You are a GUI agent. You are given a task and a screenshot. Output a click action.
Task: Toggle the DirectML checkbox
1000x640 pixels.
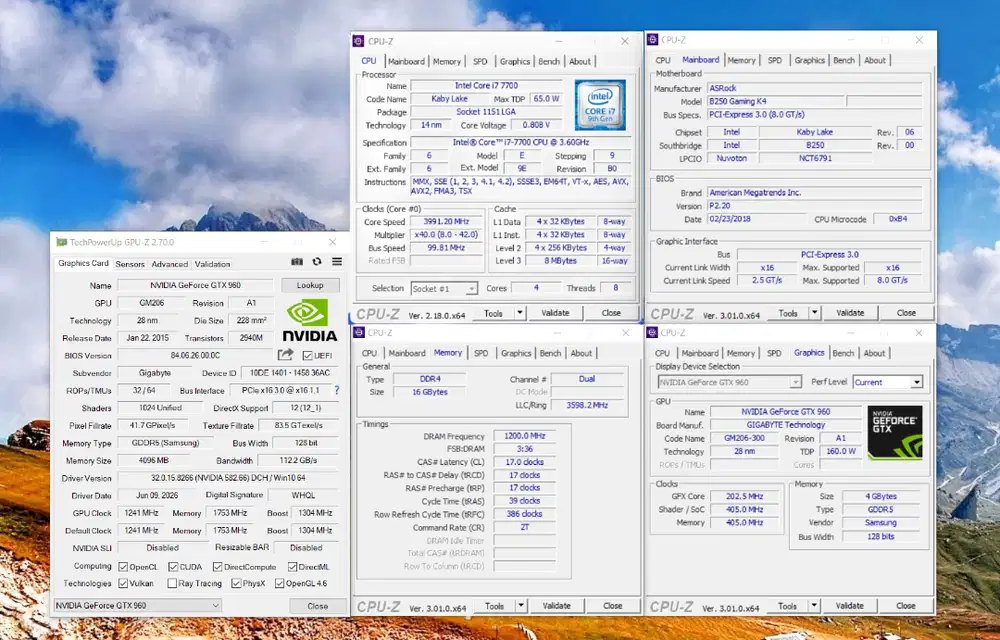pos(292,567)
